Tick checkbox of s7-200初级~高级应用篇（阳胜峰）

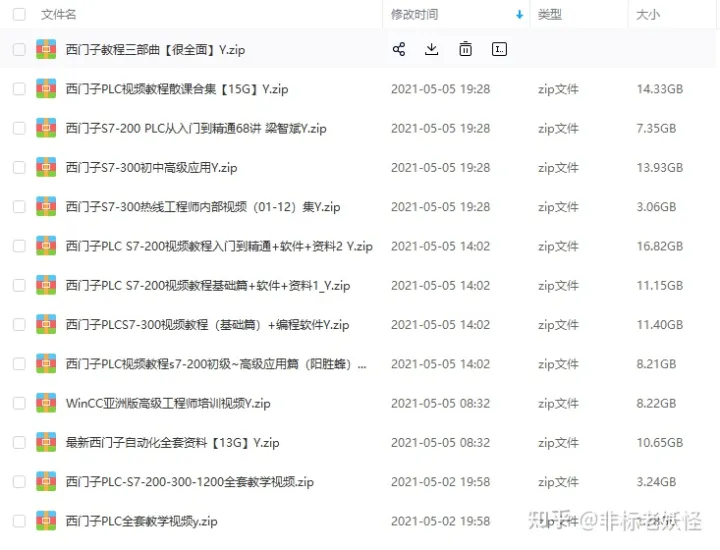[x=19, y=364]
